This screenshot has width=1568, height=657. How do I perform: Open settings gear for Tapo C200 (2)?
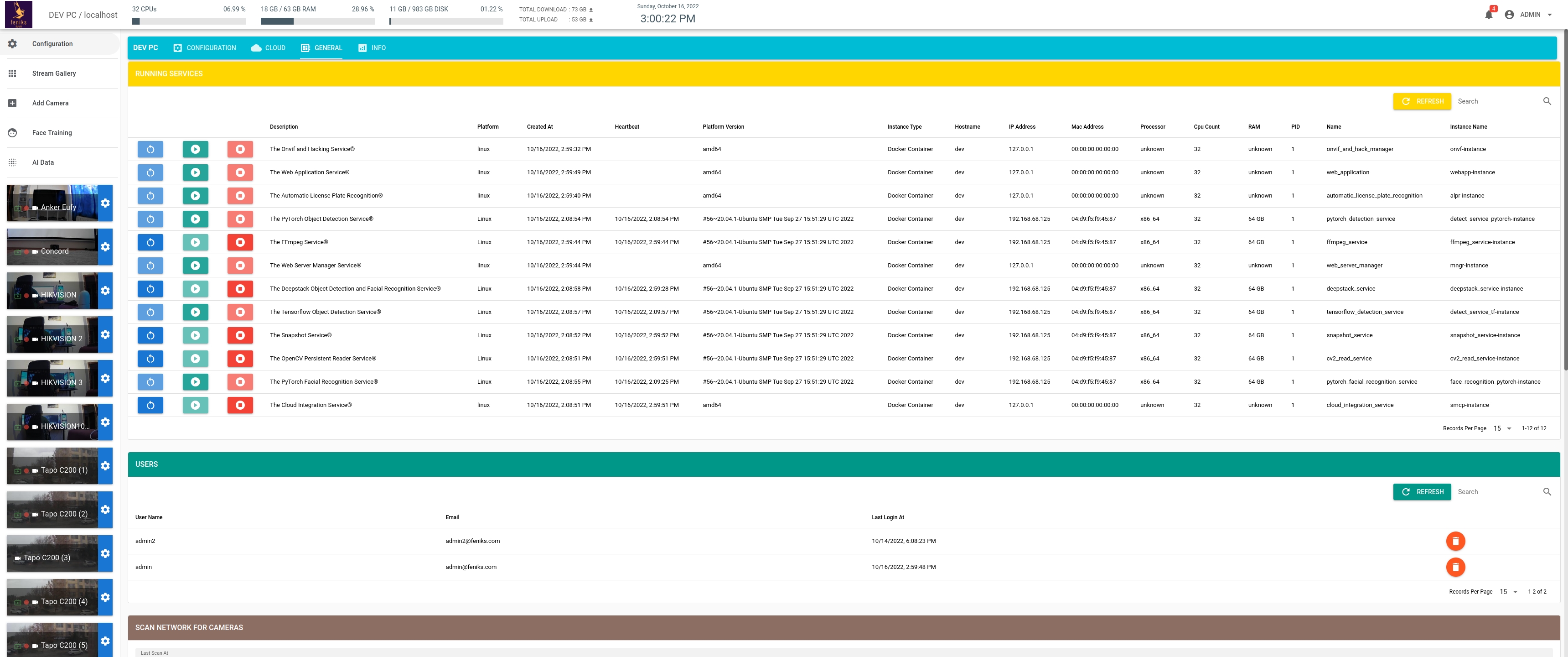point(105,510)
